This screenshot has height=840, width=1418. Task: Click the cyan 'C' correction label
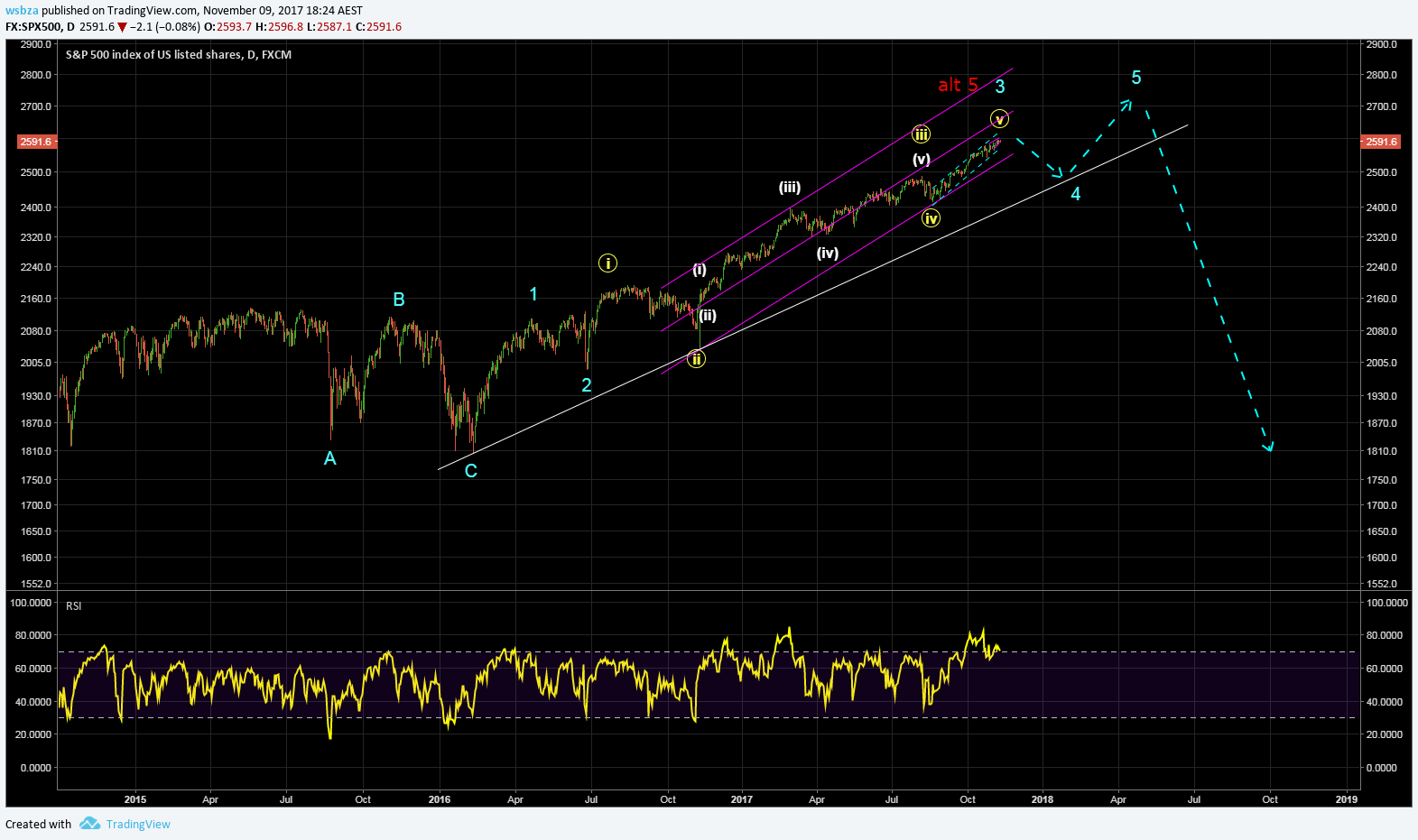coord(471,471)
